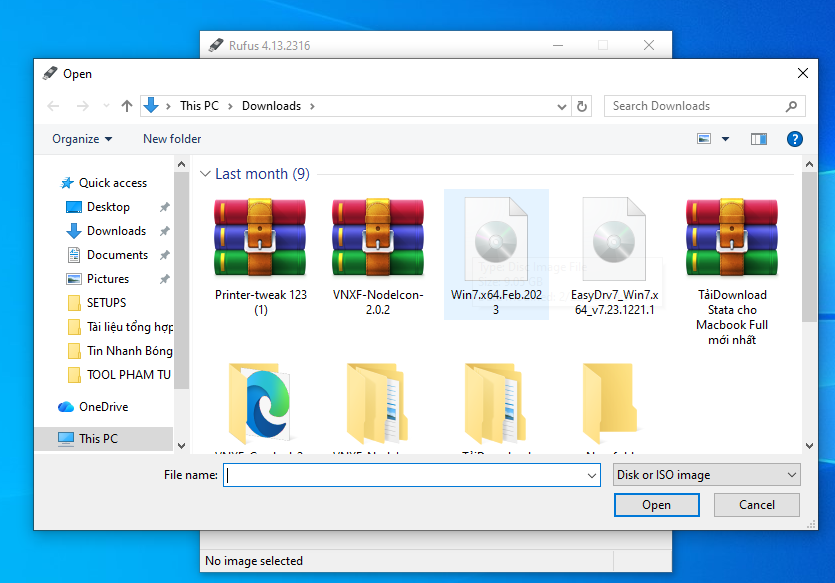Toggle the preview pane icon
This screenshot has width=835, height=583.
click(x=759, y=139)
